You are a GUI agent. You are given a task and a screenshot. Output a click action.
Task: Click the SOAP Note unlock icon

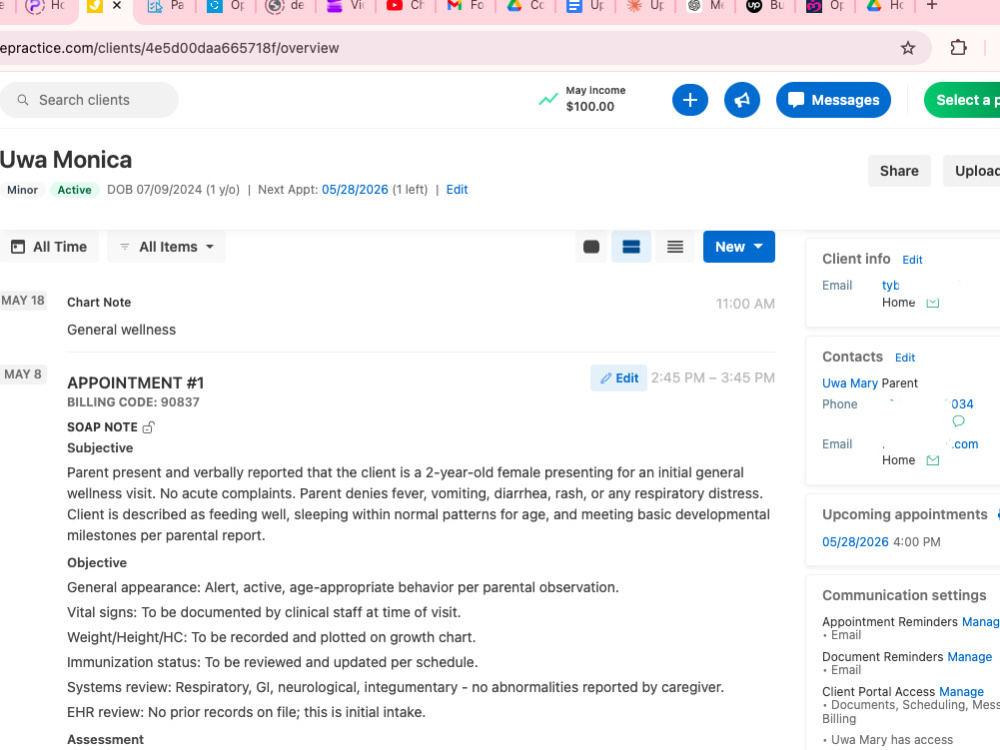pos(149,427)
